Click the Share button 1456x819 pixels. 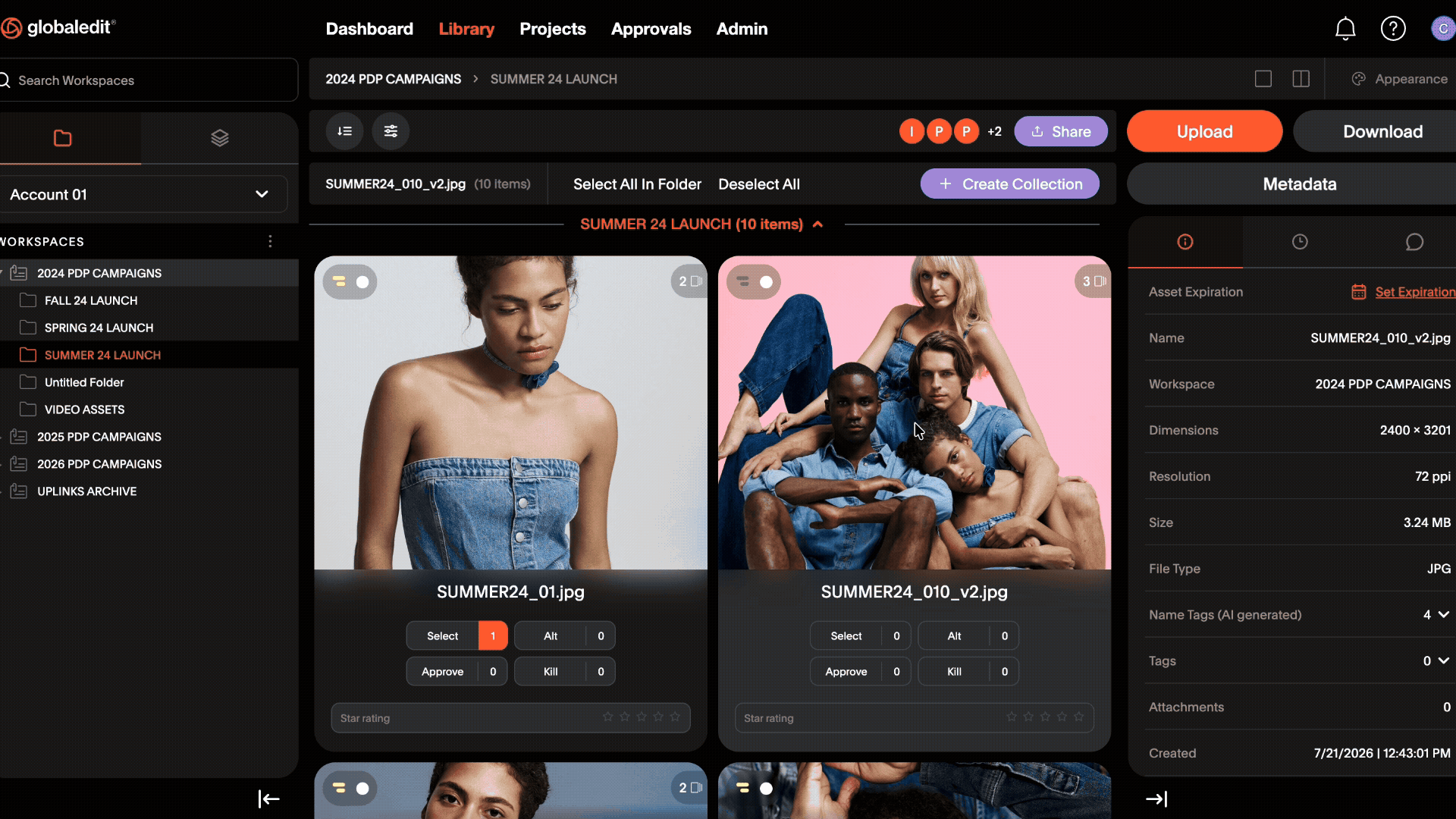coord(1061,131)
